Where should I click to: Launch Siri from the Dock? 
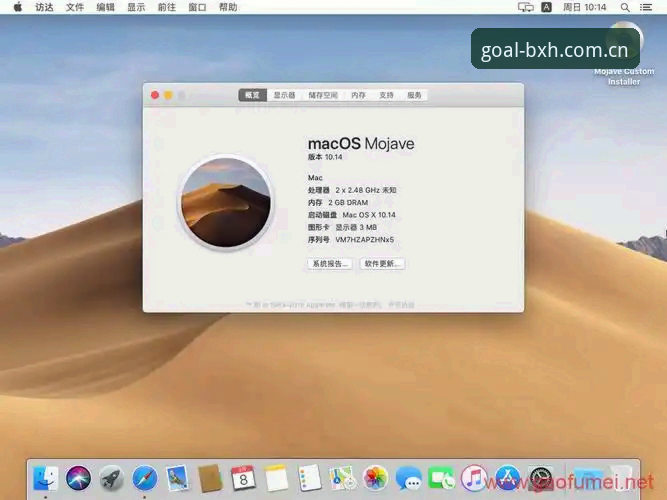point(78,478)
